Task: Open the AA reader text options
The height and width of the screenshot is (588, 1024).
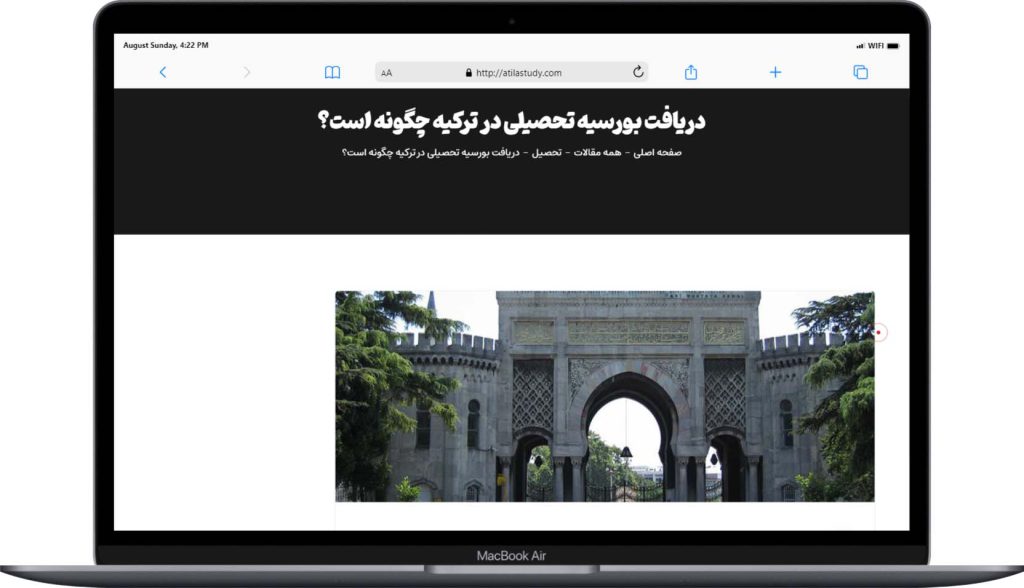Action: point(387,73)
